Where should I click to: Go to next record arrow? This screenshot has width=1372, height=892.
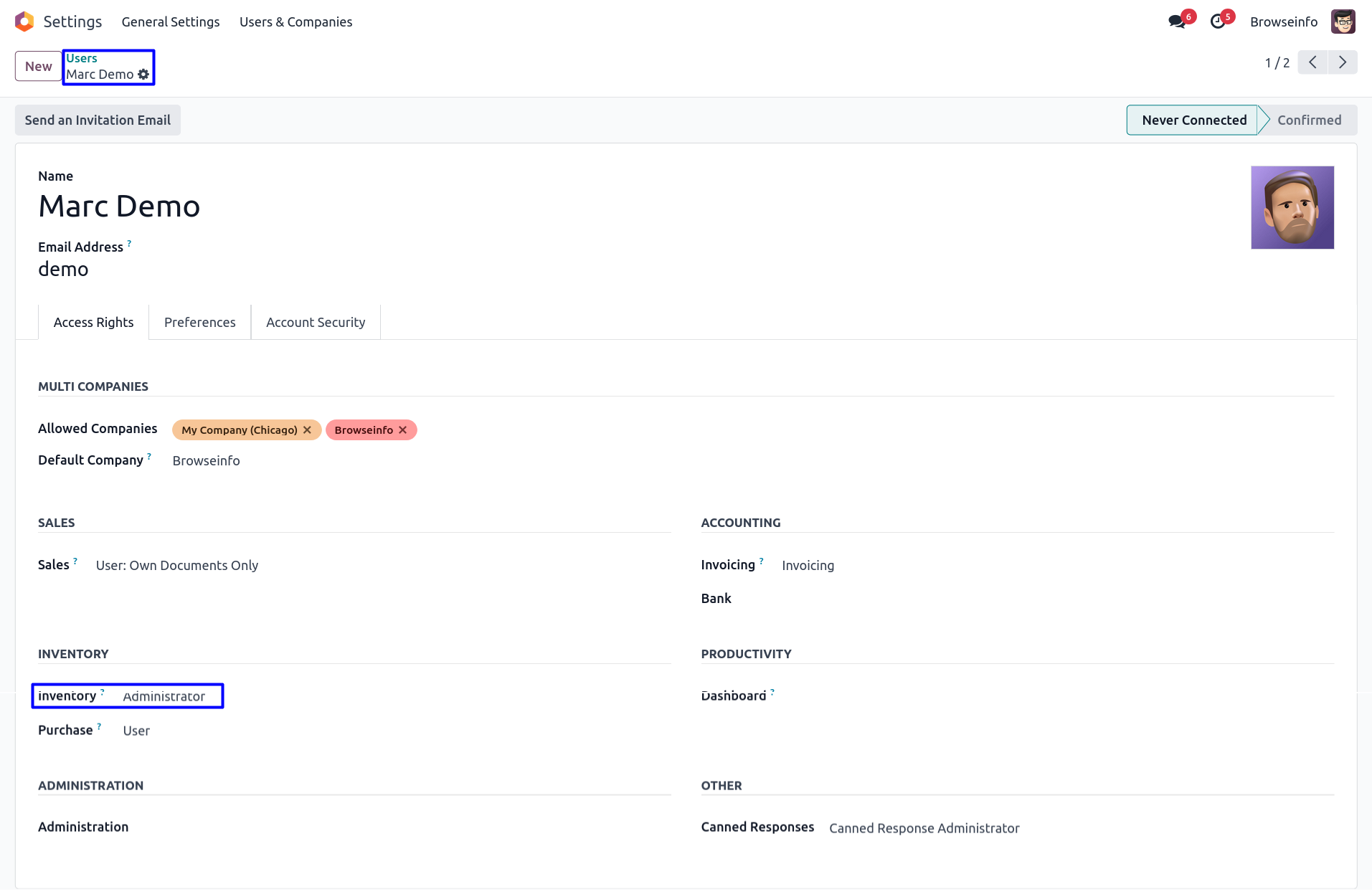coord(1343,62)
